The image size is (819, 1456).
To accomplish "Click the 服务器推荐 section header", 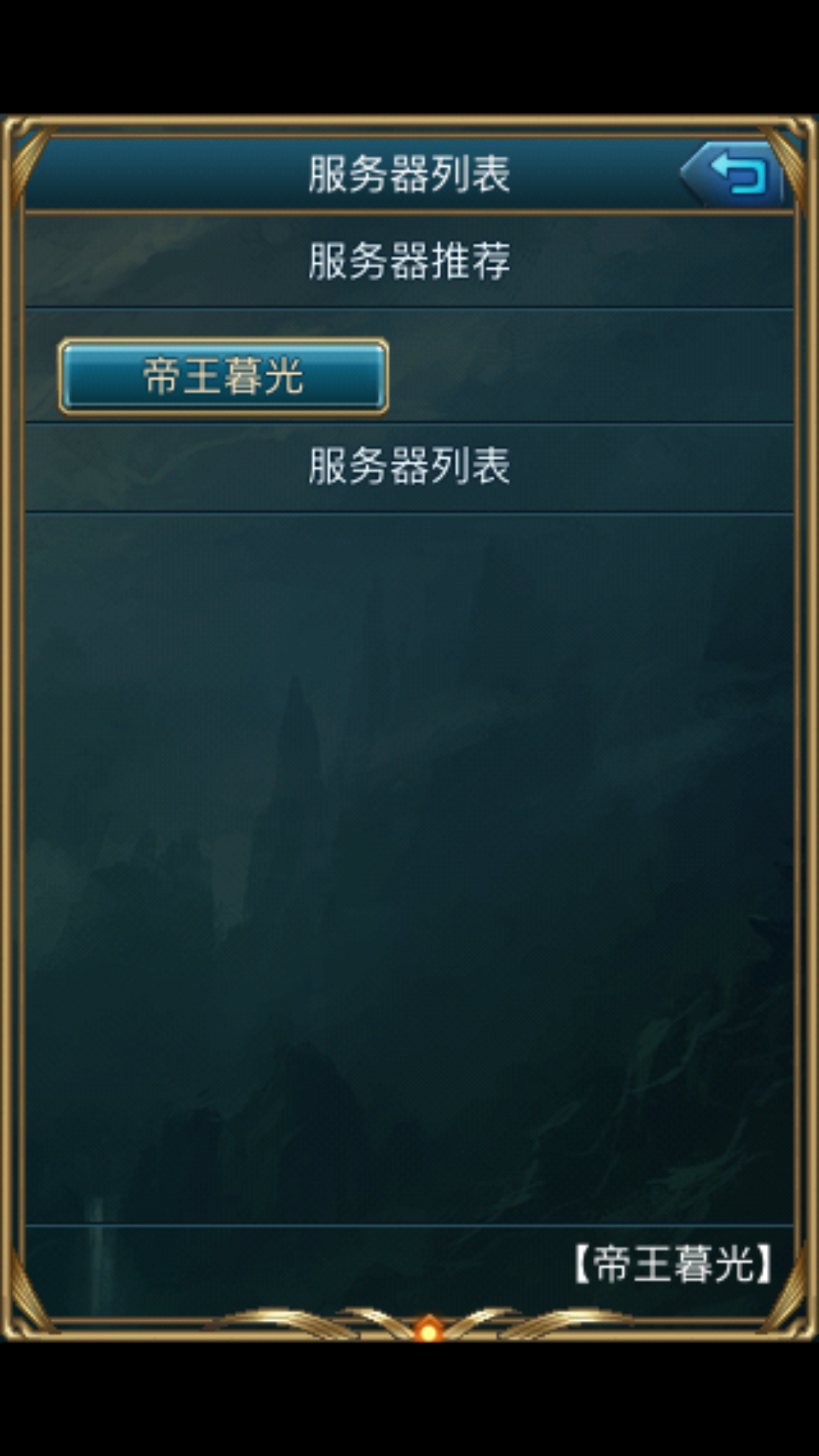I will click(409, 261).
